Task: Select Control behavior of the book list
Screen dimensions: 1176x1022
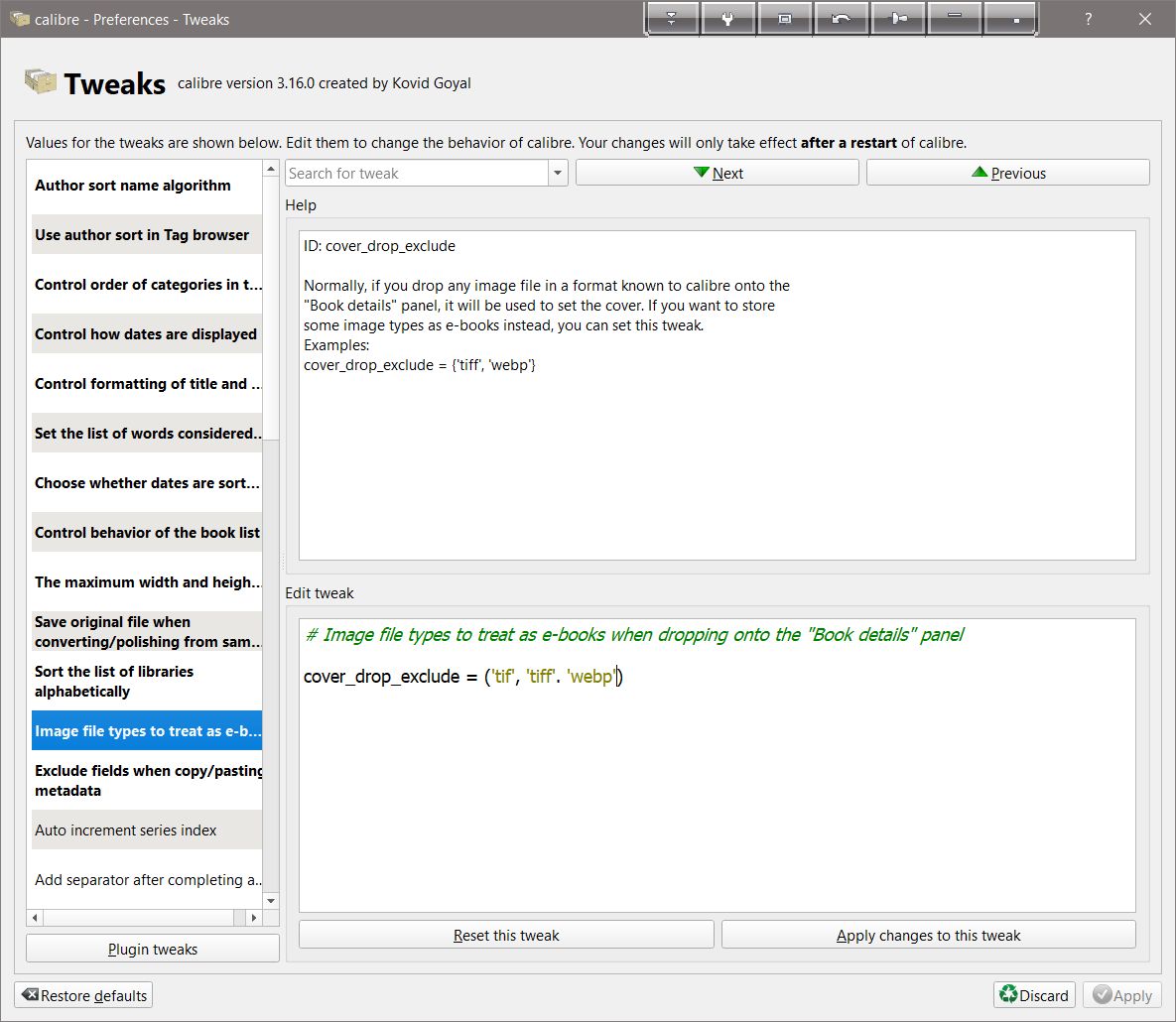Action: point(147,533)
